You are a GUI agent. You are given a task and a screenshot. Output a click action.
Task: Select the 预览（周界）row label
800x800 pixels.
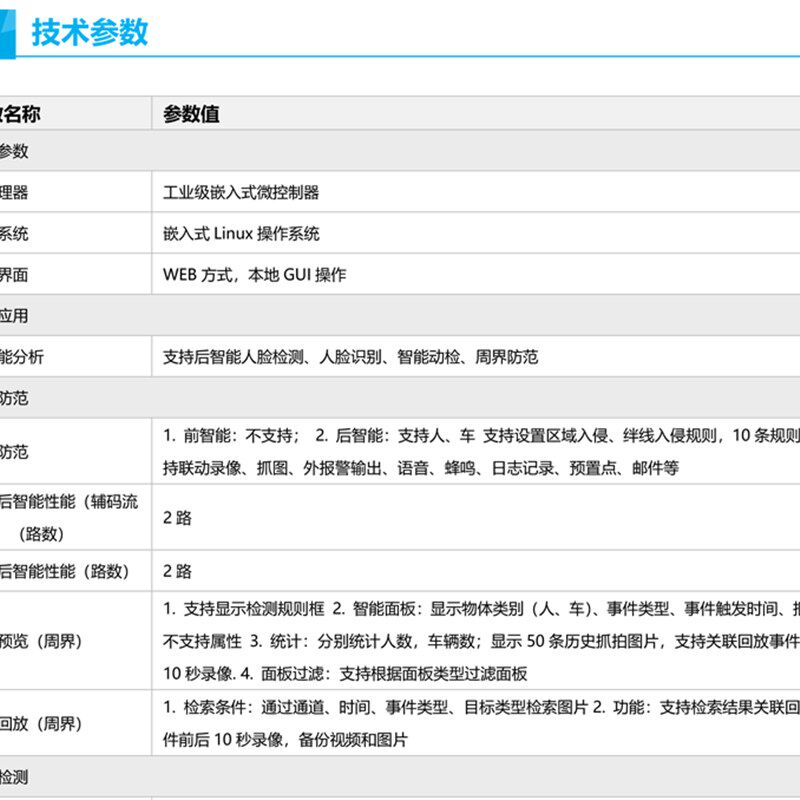[41, 641]
